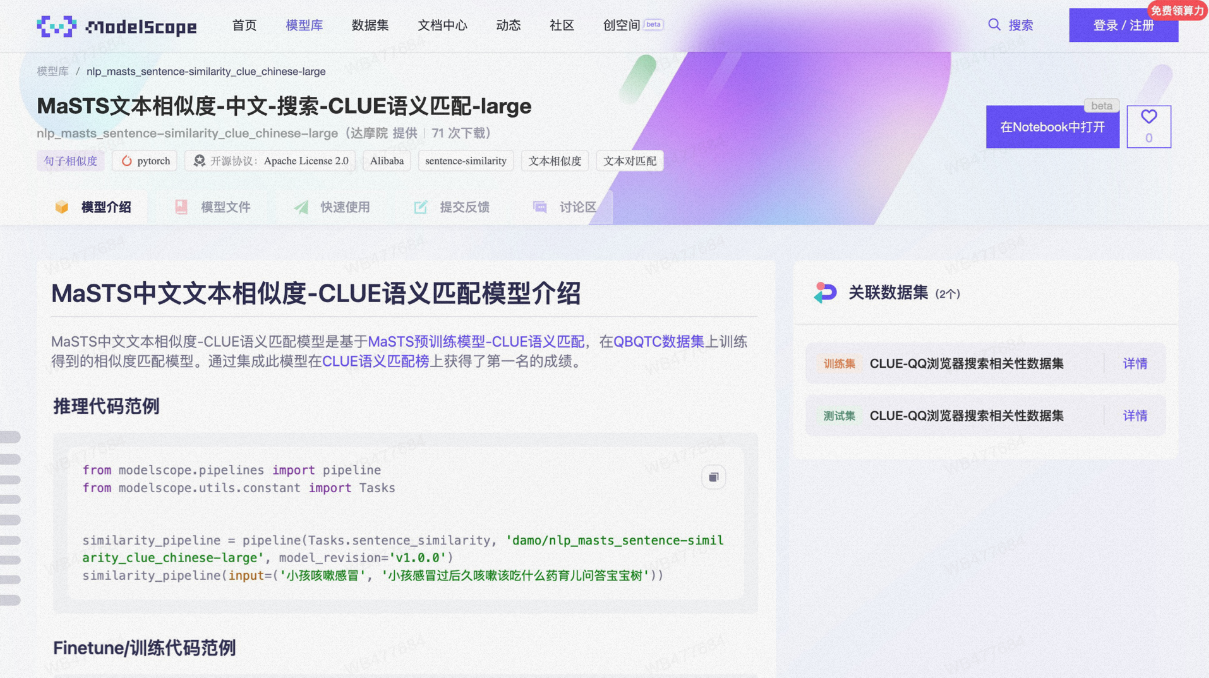Viewport: 1209px width, 678px height.
Task: Switch to the 提交反馈 tab
Action: tap(452, 207)
